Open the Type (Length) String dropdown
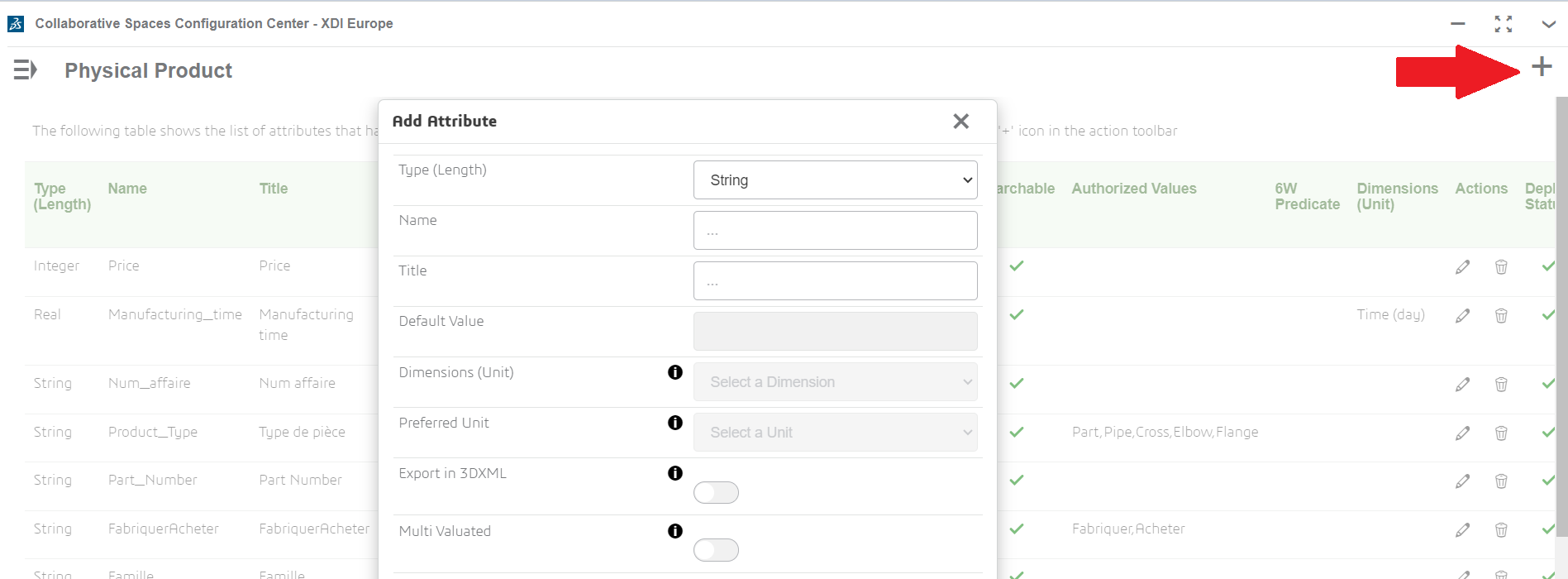 [835, 180]
